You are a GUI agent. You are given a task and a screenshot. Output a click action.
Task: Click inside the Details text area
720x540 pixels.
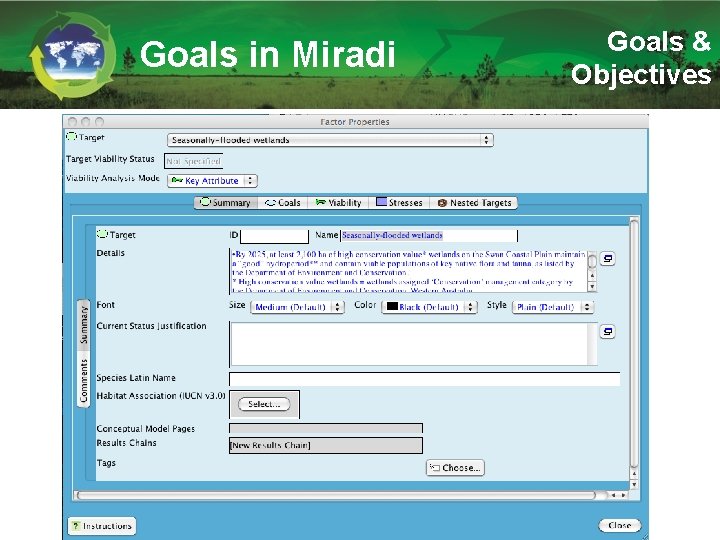(408, 271)
